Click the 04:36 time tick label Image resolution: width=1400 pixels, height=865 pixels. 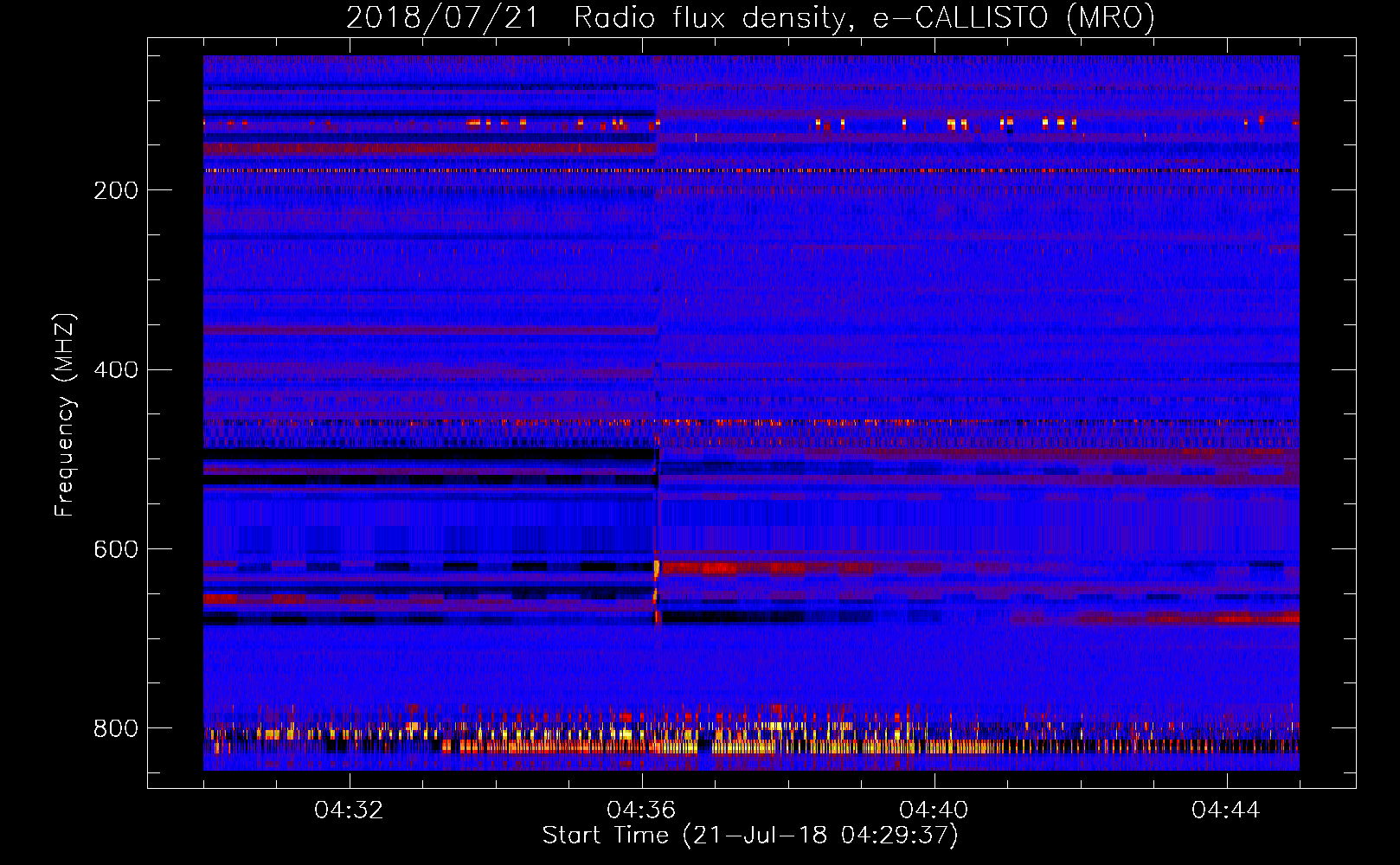point(641,811)
